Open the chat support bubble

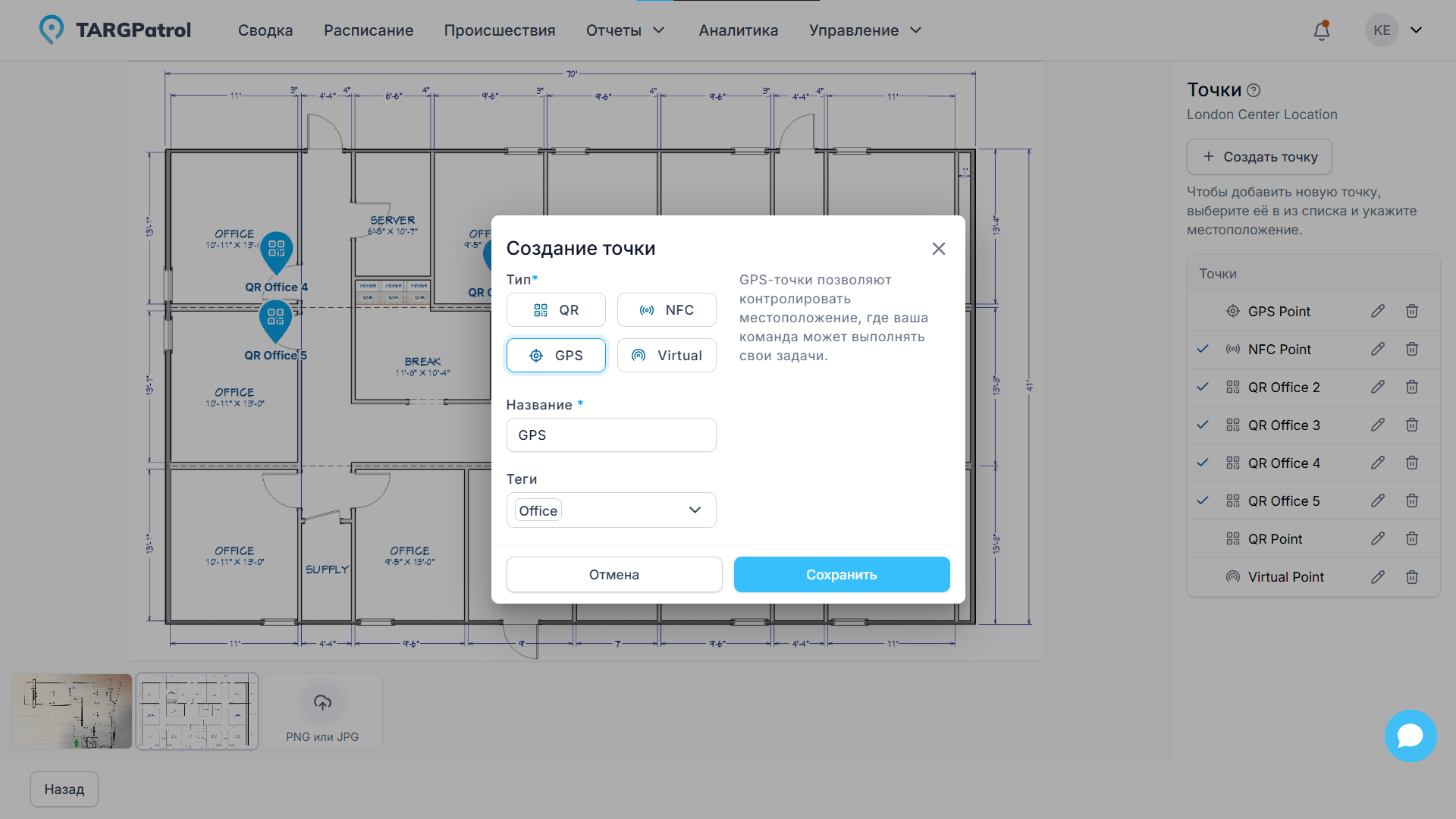point(1410,736)
